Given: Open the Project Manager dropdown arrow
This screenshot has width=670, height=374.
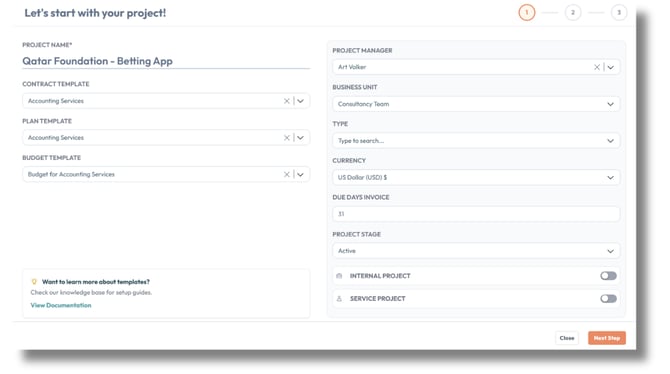Looking at the screenshot, I should (611, 67).
